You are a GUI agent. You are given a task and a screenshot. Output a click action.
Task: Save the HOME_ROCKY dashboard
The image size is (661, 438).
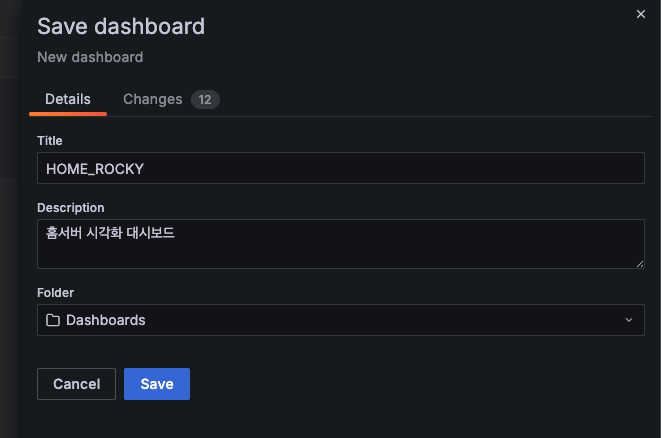pyautogui.click(x=157, y=384)
